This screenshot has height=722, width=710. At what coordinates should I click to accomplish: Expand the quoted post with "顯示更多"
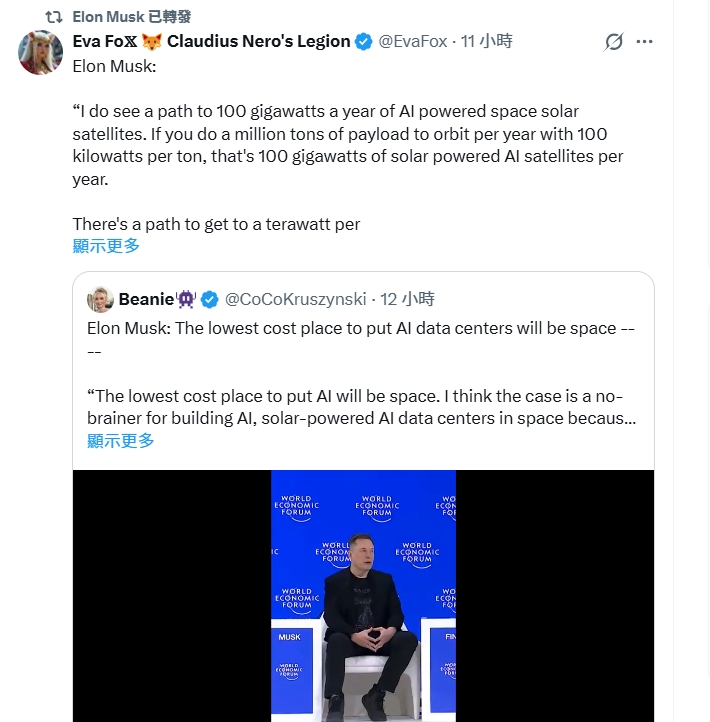(120, 440)
